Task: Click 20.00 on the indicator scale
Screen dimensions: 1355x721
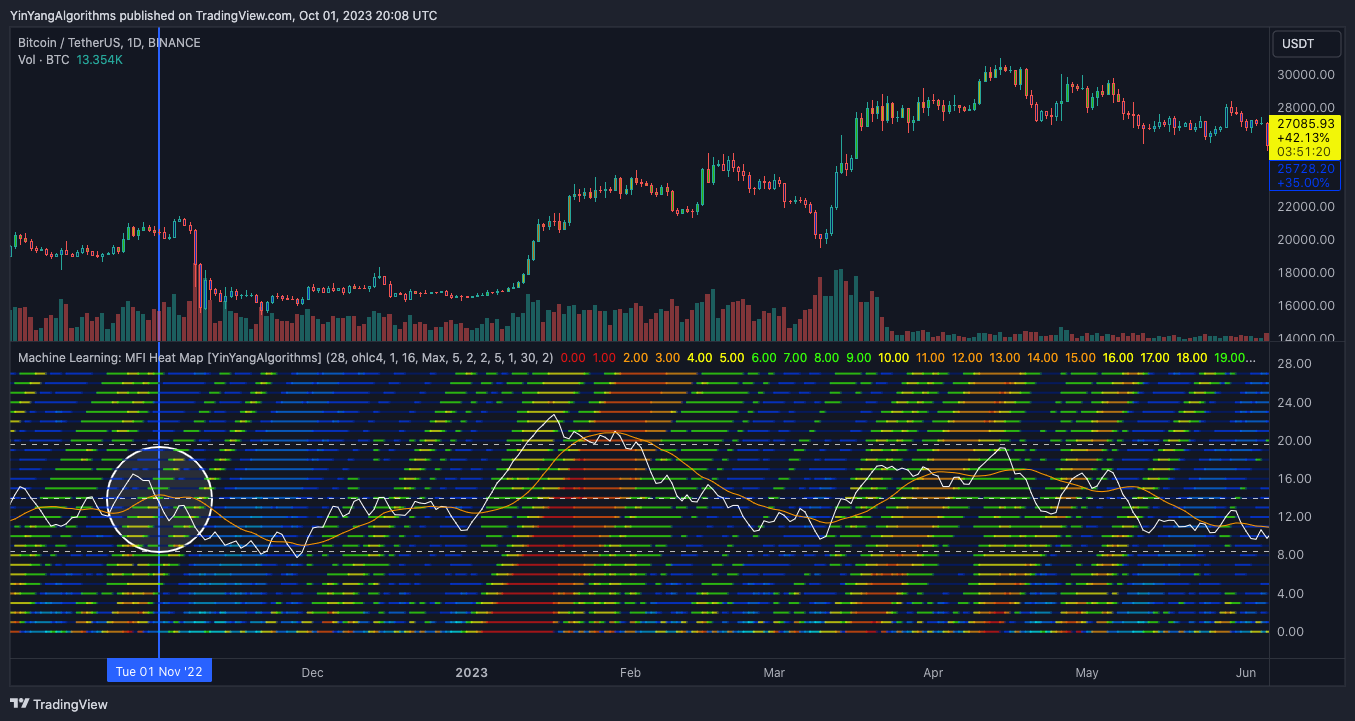Action: [1294, 441]
